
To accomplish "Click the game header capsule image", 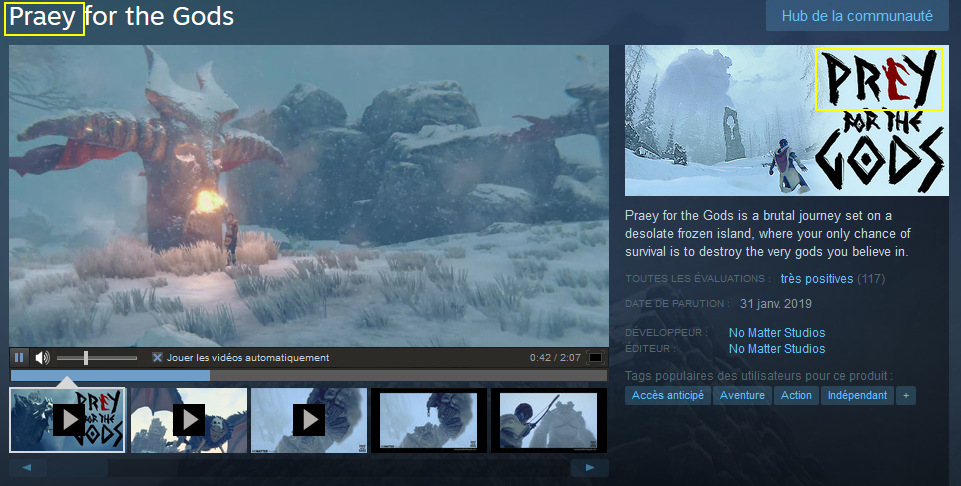I will [786, 120].
